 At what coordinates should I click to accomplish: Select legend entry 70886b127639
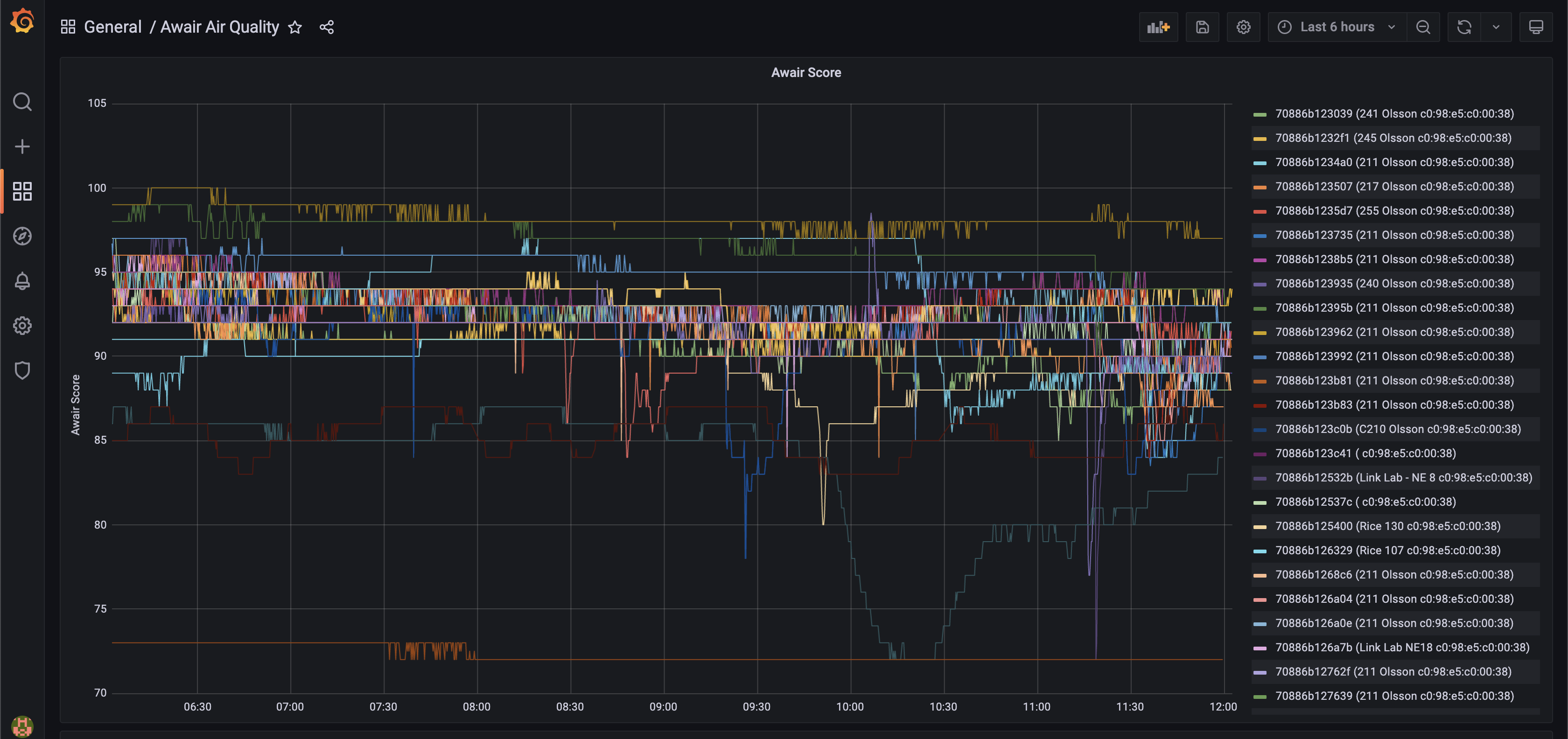(x=1394, y=697)
